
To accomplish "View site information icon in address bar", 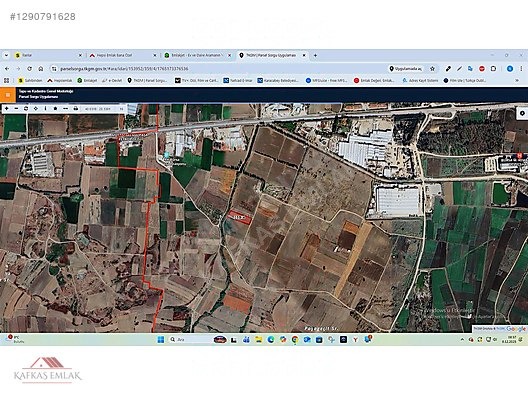I will point(54,69).
